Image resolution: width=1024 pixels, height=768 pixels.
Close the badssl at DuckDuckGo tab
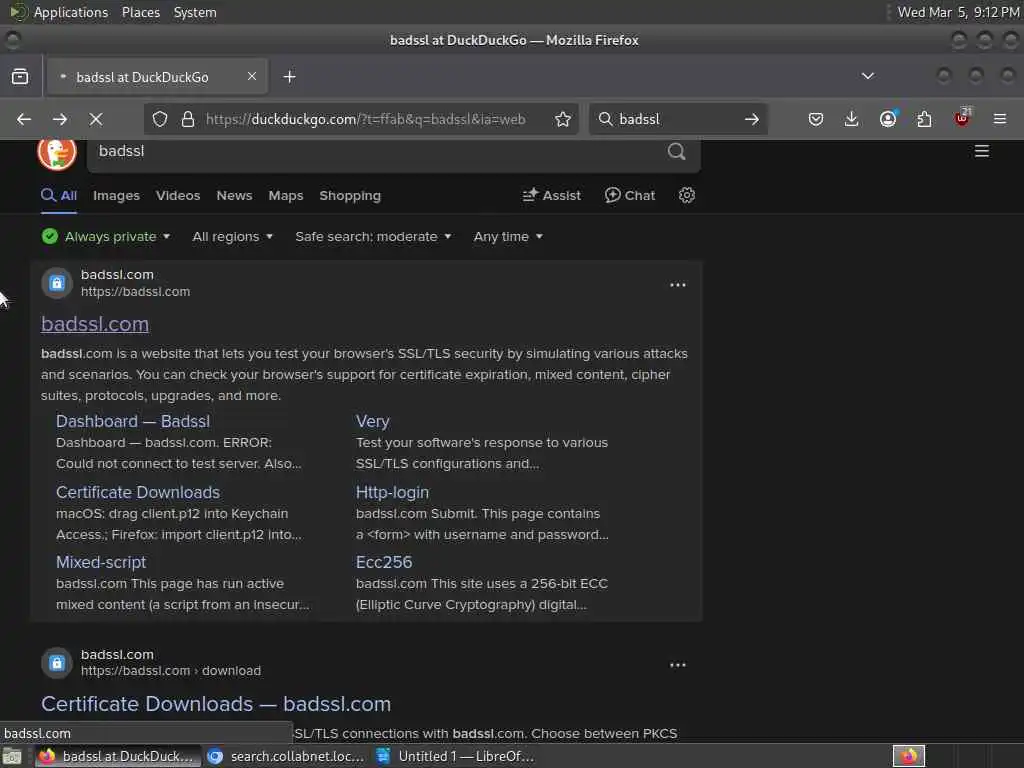(252, 76)
